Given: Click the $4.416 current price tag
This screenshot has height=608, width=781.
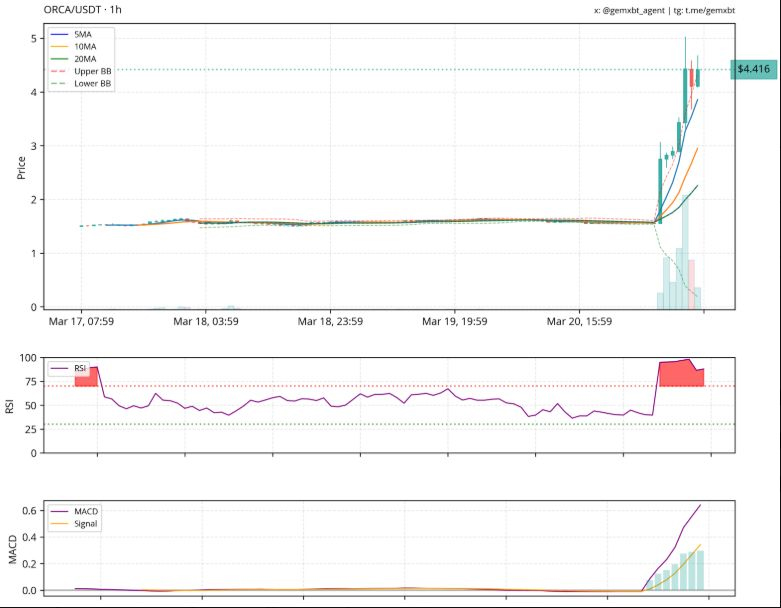Looking at the screenshot, I should point(753,69).
